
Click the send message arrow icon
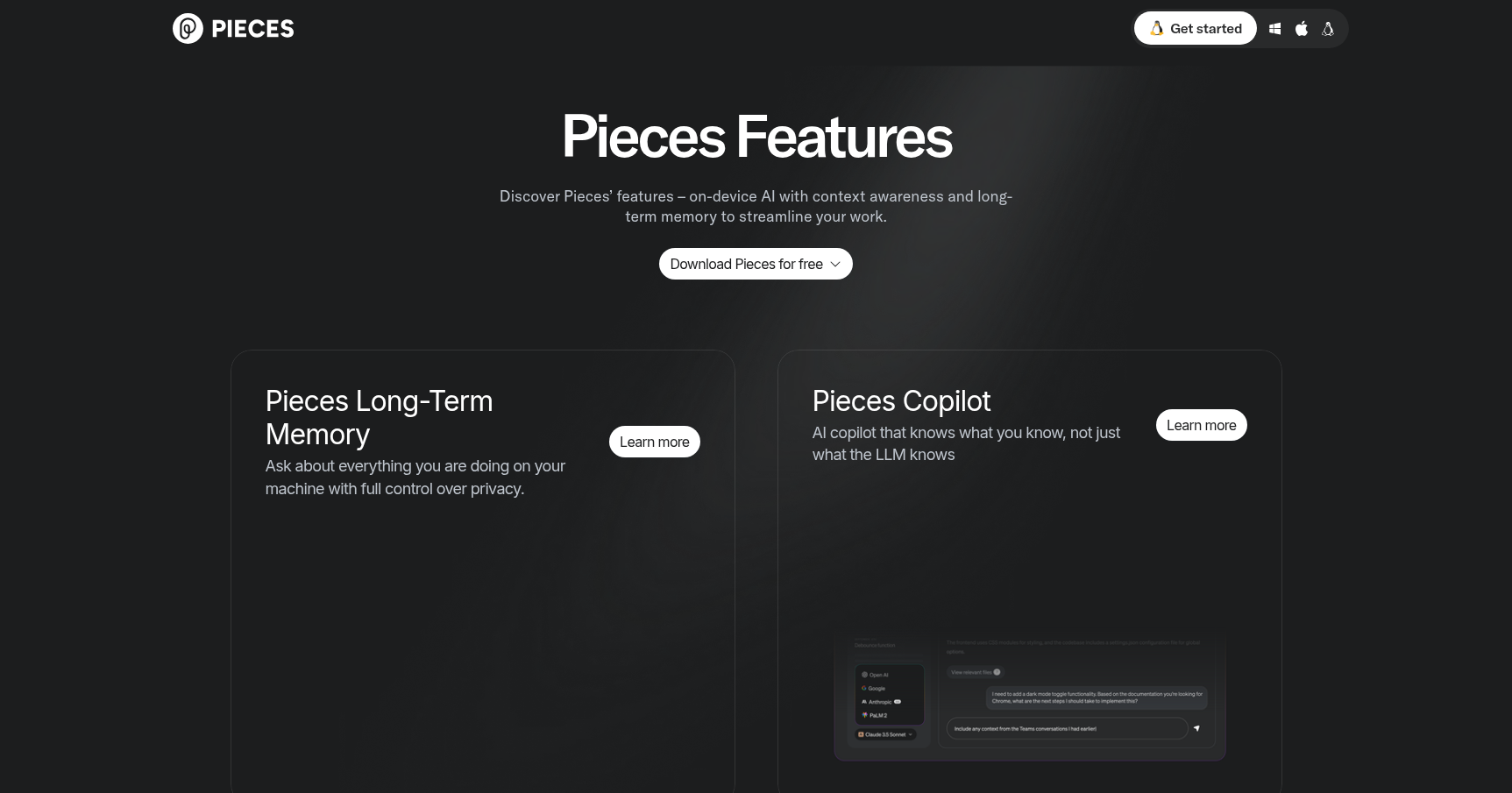(x=1196, y=728)
